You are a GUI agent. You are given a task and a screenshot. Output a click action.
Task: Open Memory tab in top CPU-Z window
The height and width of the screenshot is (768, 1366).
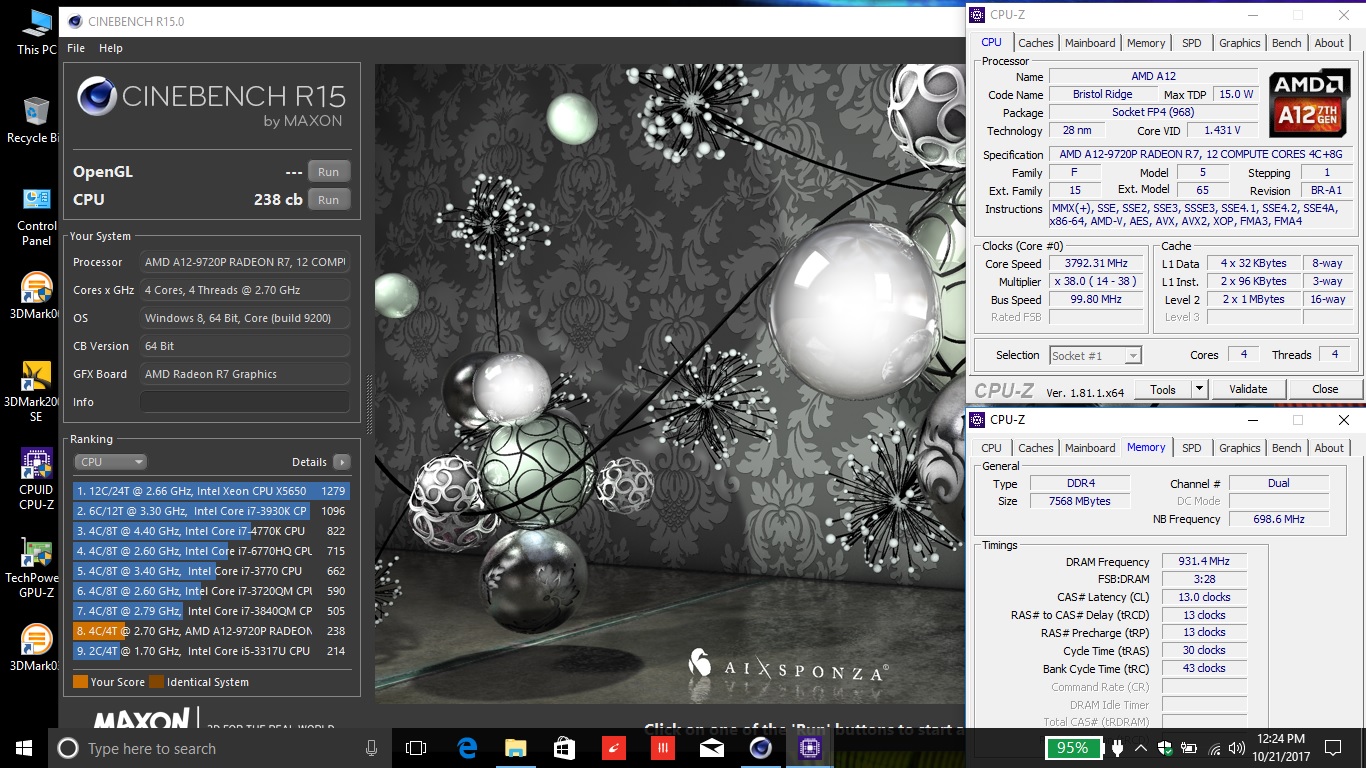(x=1146, y=43)
